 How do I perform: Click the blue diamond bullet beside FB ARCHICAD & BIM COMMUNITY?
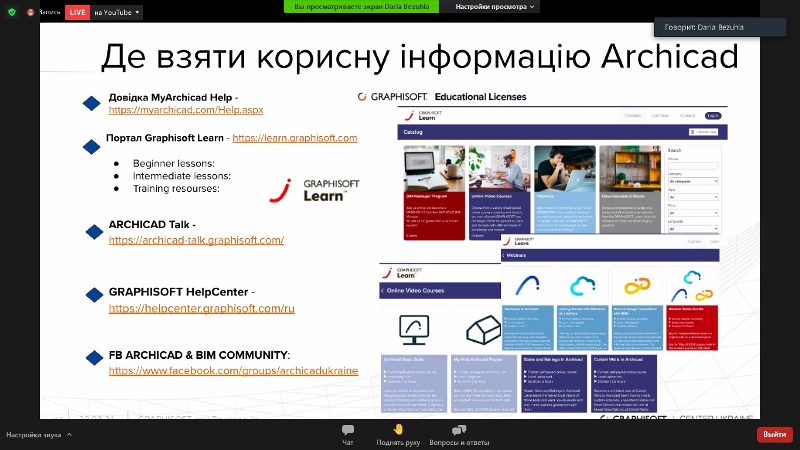94,358
